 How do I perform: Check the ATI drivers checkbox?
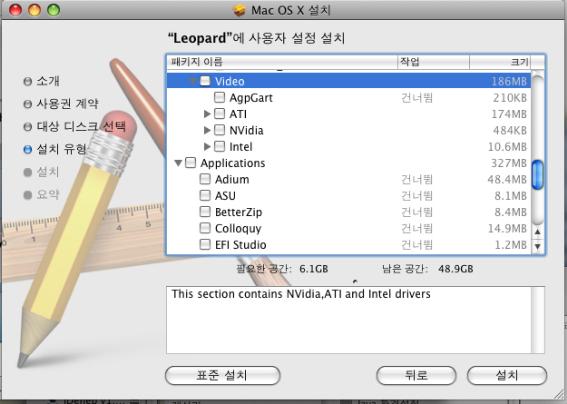(219, 114)
